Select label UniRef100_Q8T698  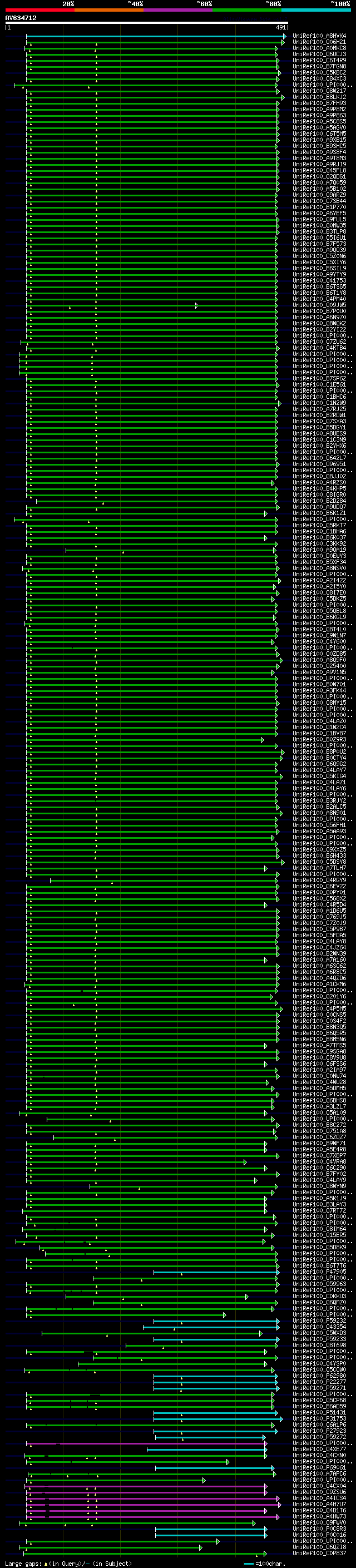click(x=319, y=1344)
